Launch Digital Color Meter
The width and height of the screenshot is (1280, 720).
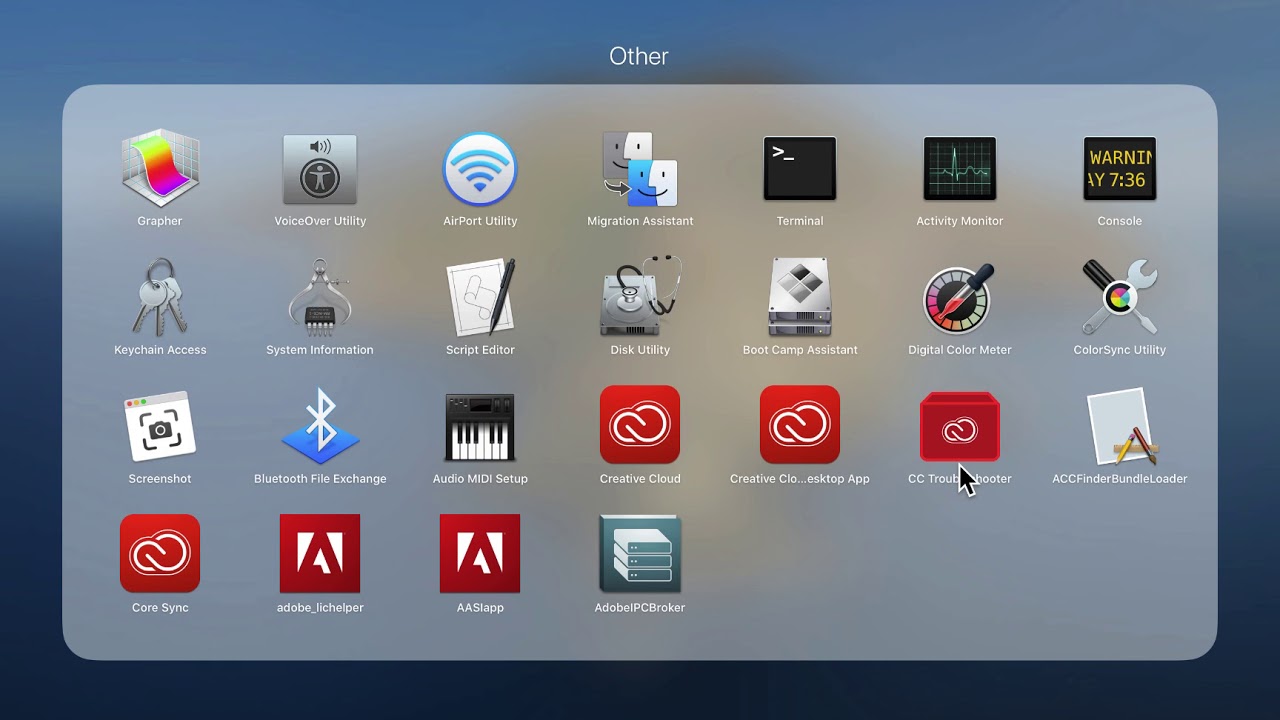960,297
